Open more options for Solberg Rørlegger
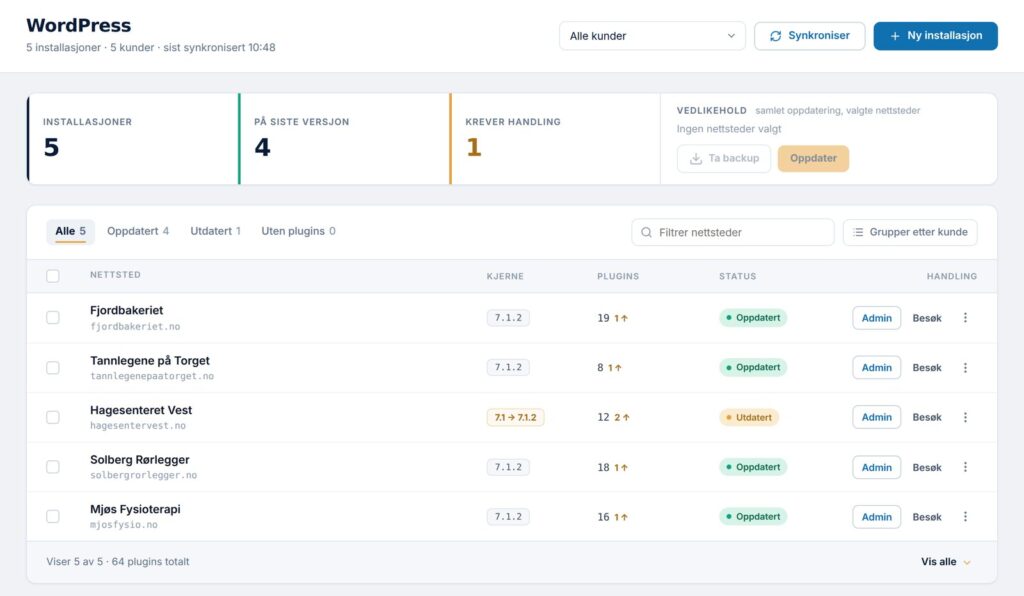This screenshot has width=1024, height=596. point(965,467)
